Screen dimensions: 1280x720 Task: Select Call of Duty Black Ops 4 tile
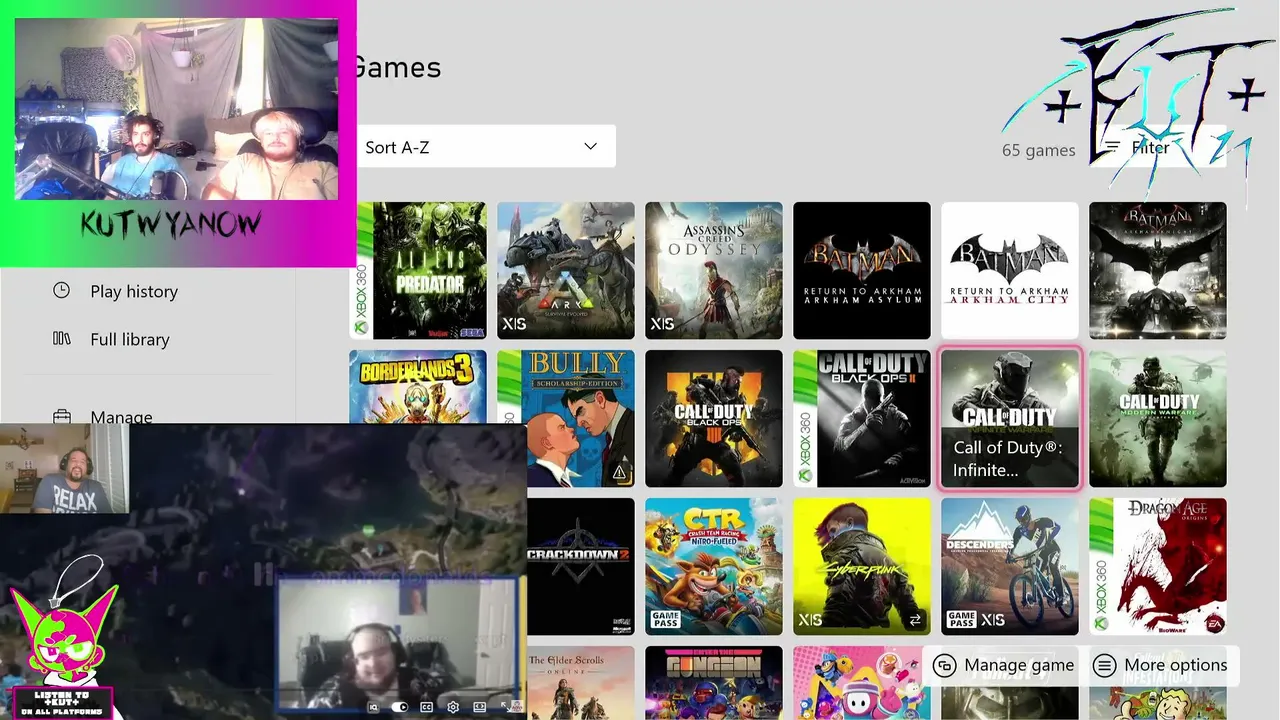(x=714, y=418)
